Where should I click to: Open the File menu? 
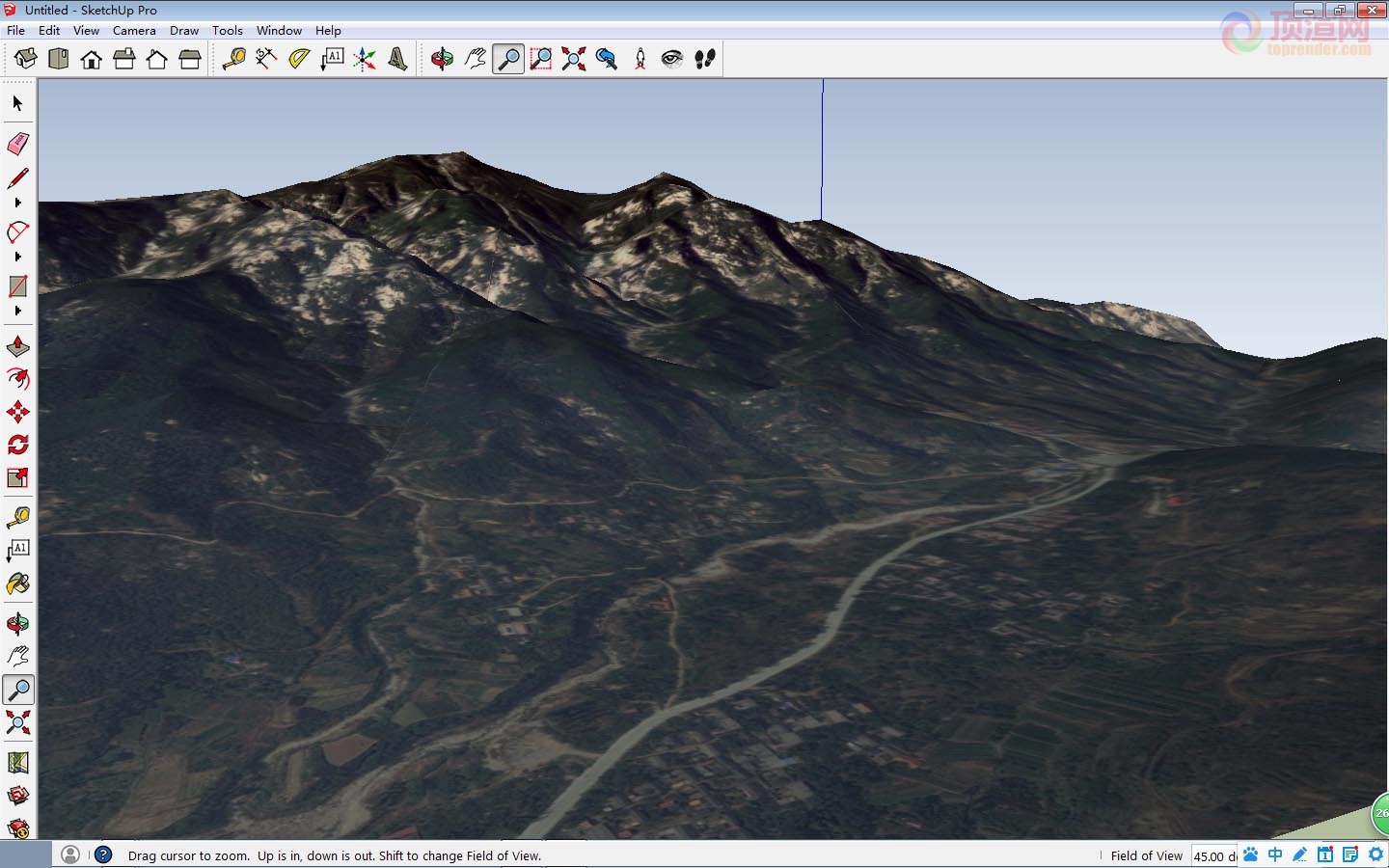click(15, 30)
